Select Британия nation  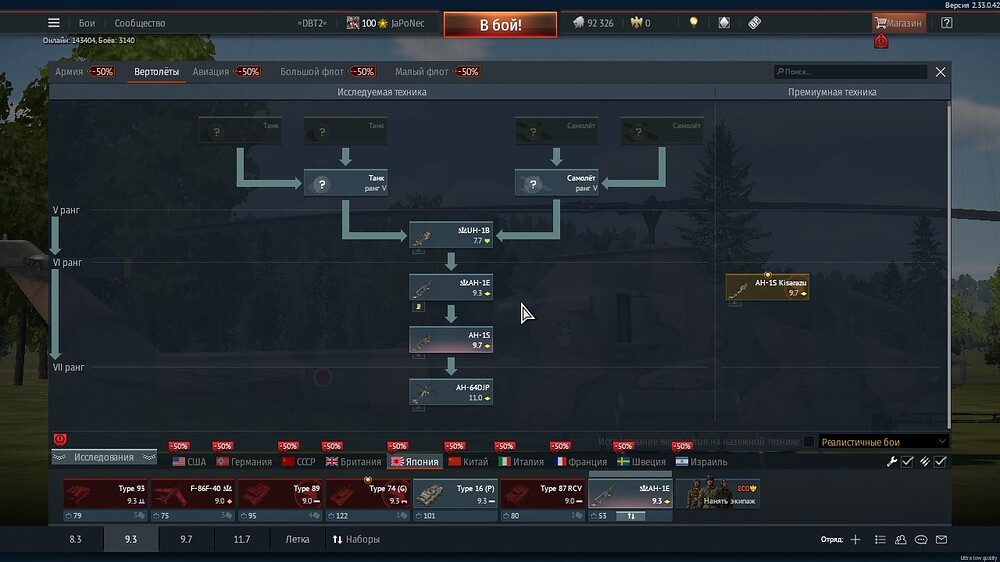tap(353, 461)
